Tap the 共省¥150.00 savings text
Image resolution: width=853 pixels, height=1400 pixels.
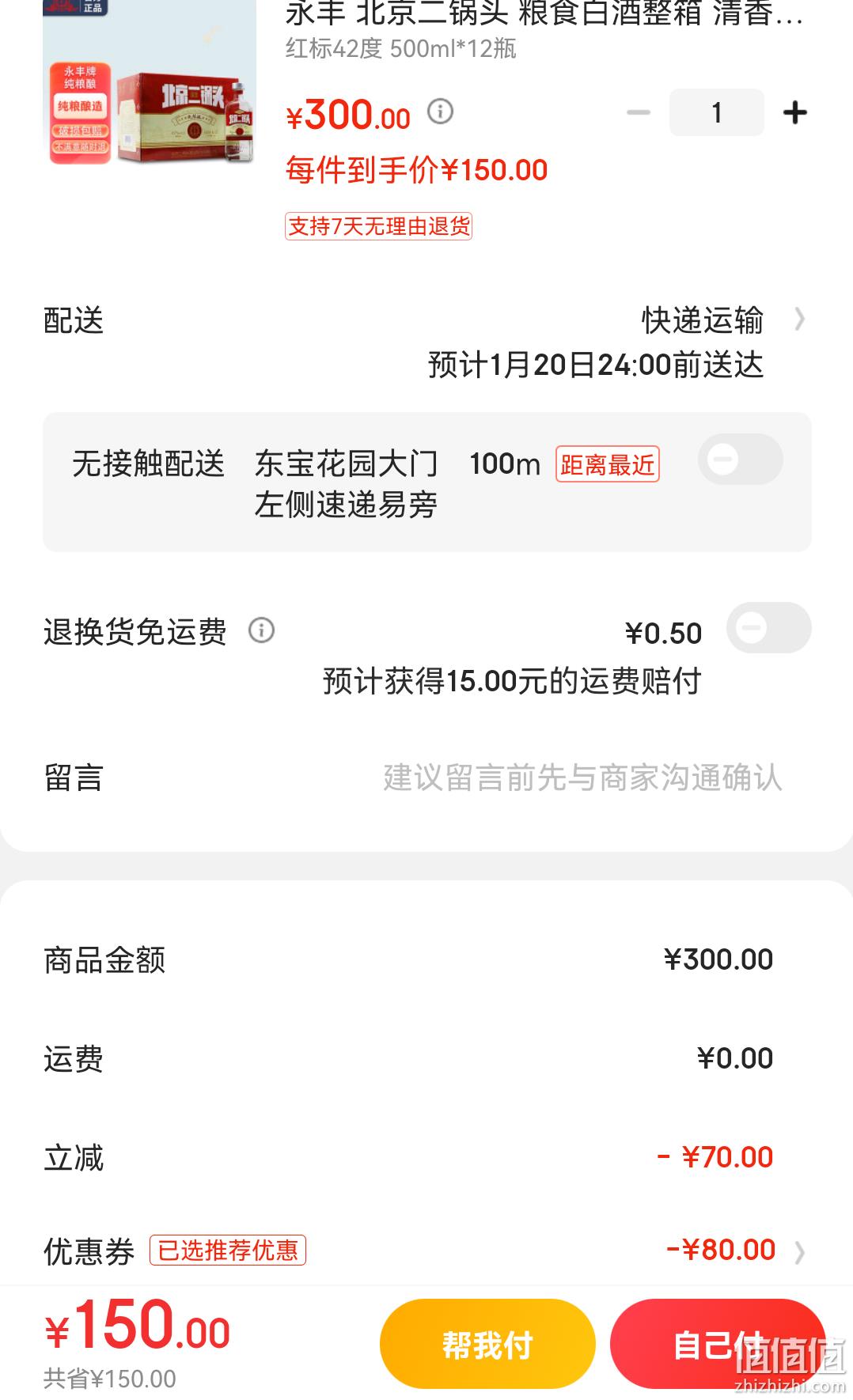click(110, 1379)
